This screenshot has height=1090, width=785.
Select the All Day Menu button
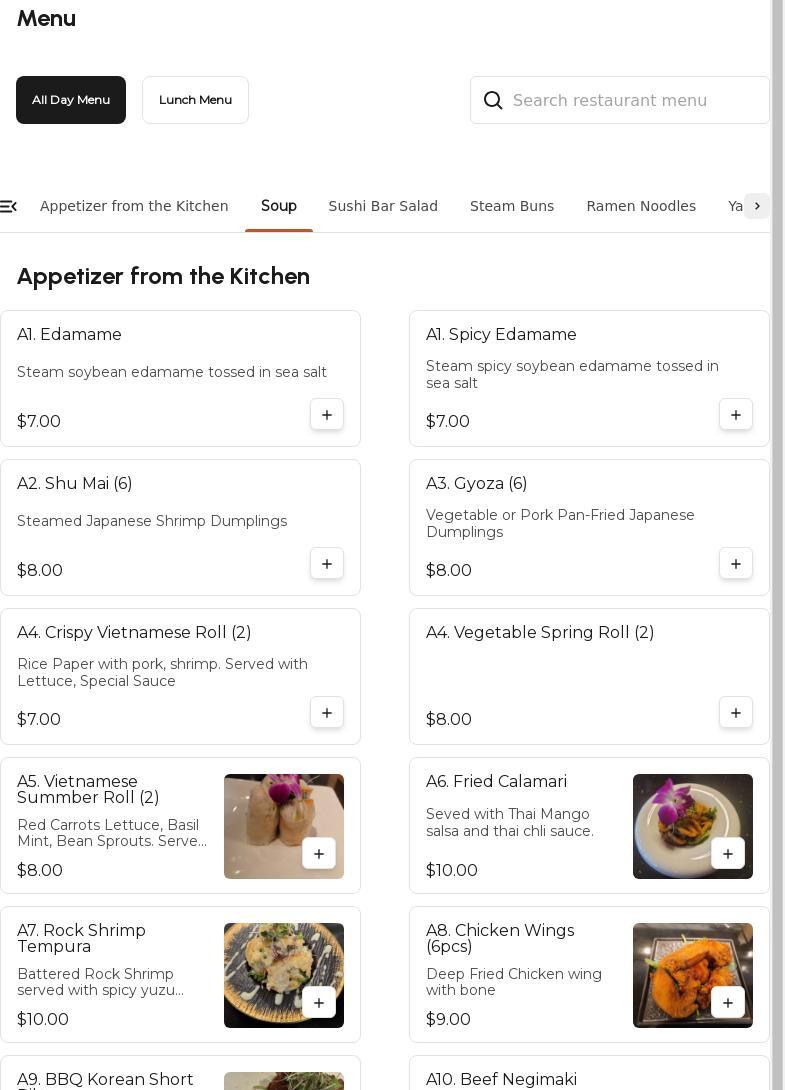(x=71, y=100)
